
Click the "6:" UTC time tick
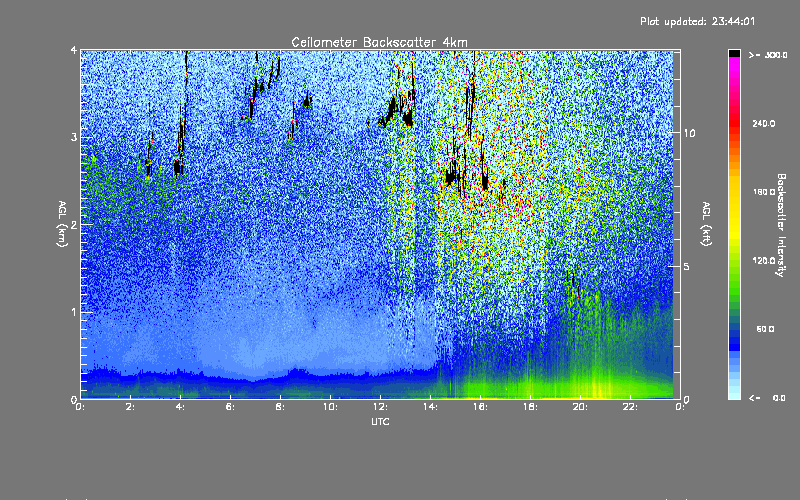[x=231, y=407]
